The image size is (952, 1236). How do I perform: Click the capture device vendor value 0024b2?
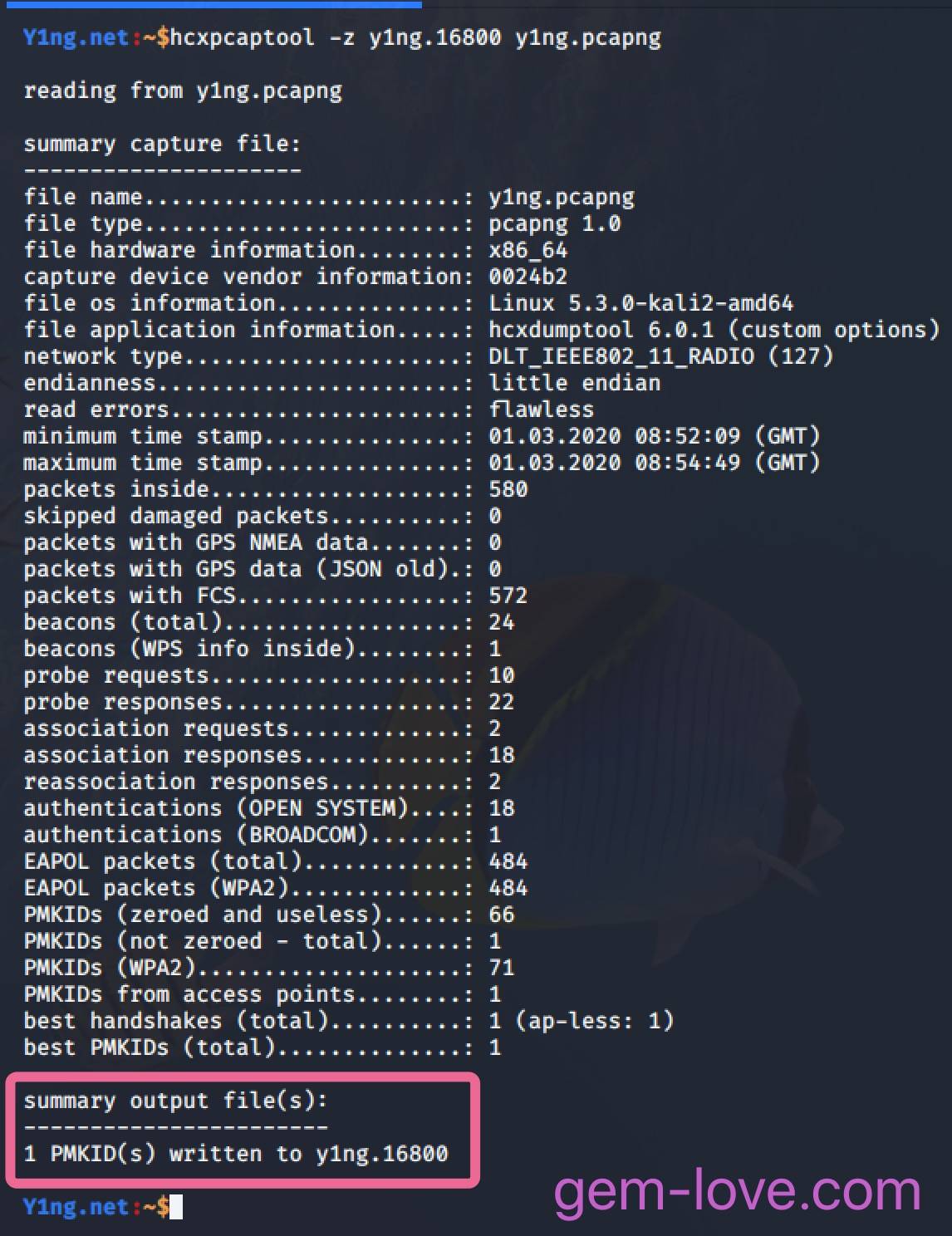(x=528, y=277)
